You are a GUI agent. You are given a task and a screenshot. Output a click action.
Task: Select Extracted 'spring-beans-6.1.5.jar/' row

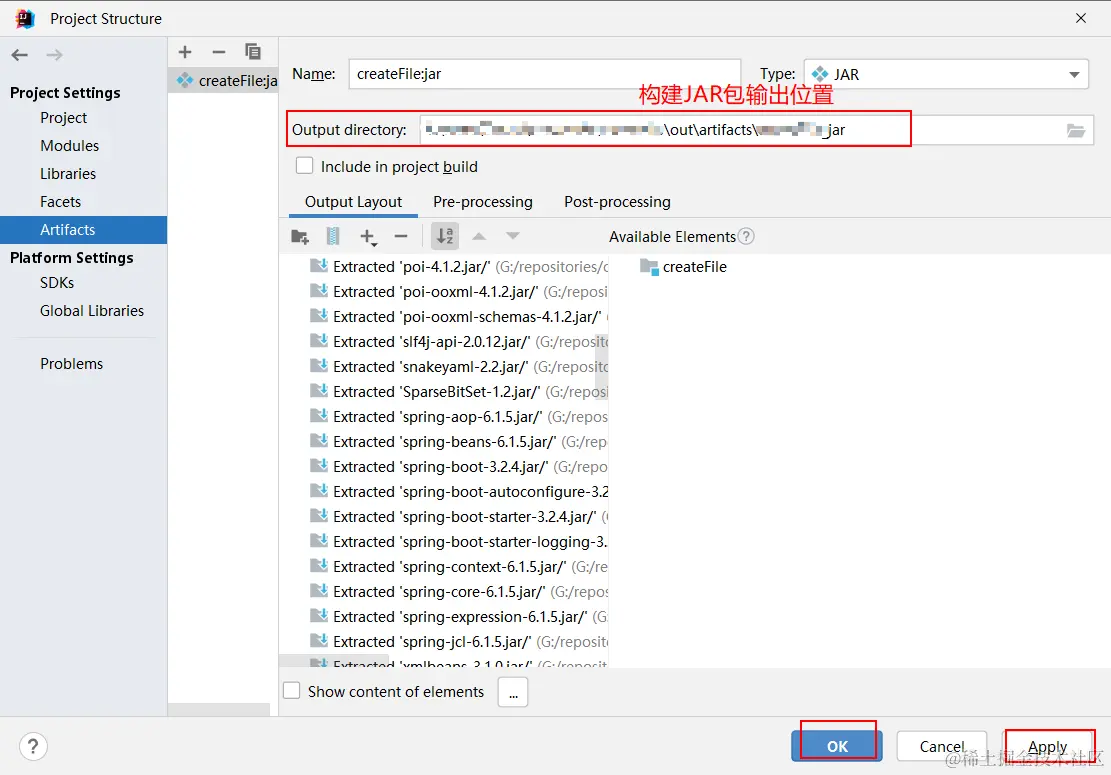point(459,442)
